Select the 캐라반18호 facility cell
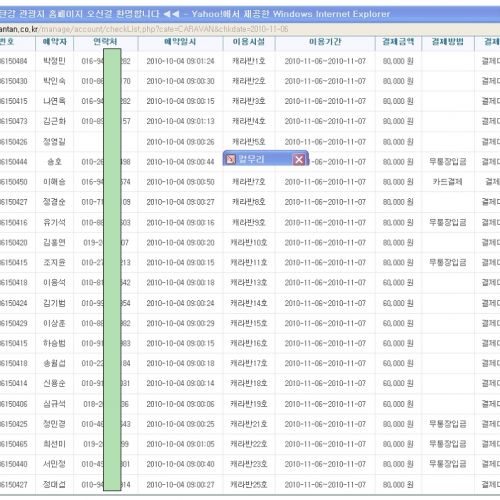Viewport: 500px width, 500px height. [249, 383]
